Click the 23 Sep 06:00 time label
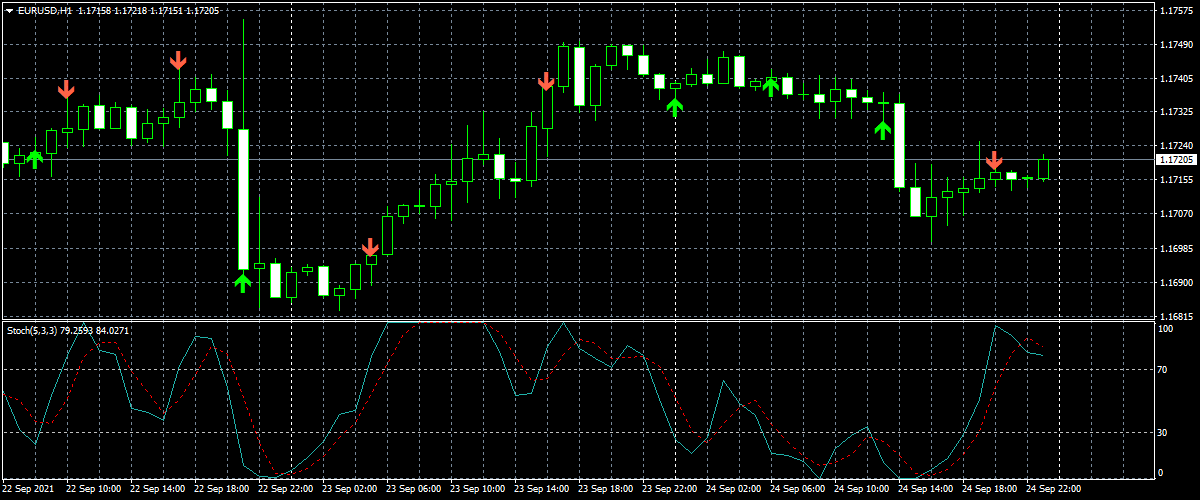Viewport: 1200px width, 500px height. (413, 490)
